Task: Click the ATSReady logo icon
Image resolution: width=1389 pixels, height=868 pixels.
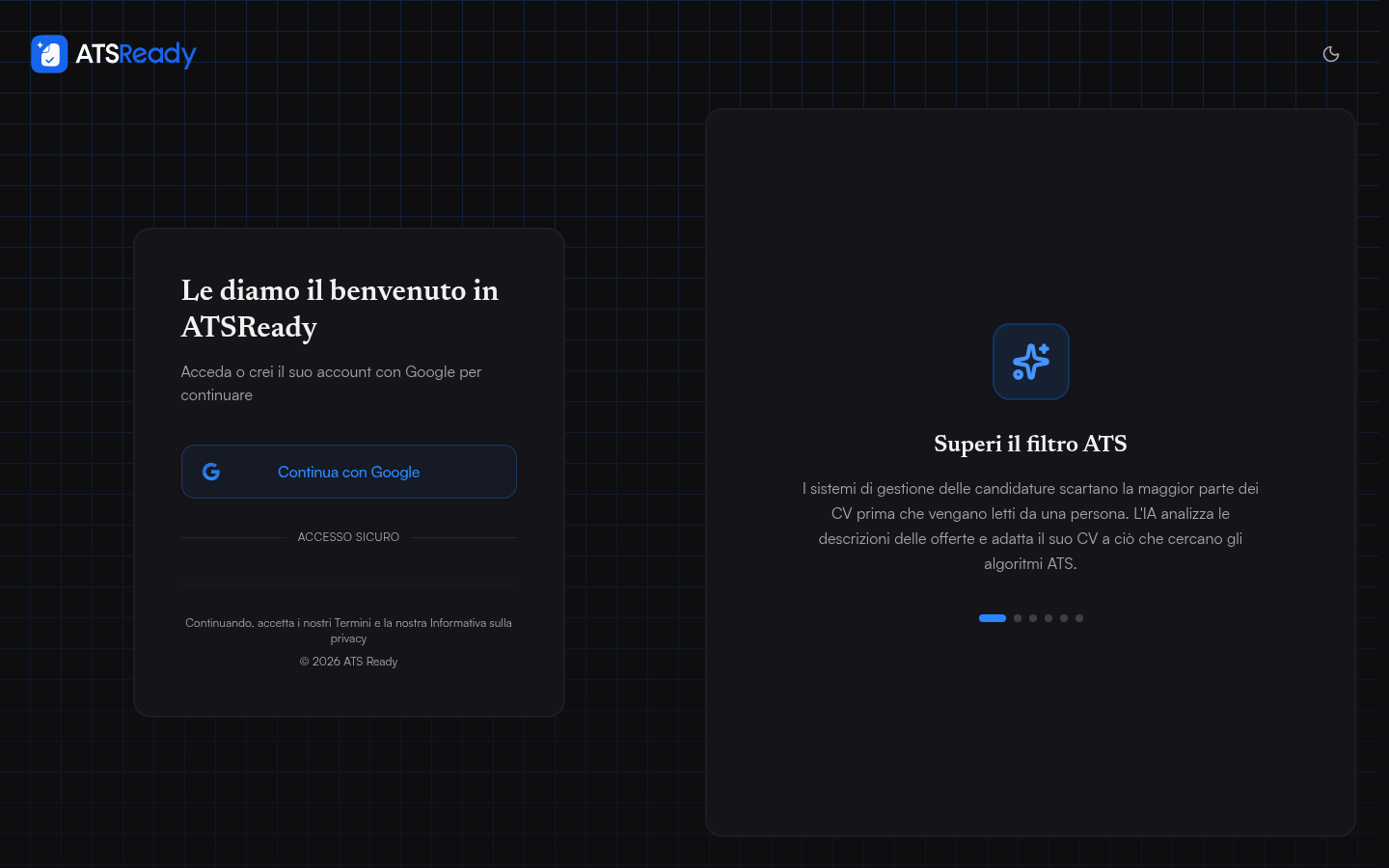Action: [x=49, y=54]
